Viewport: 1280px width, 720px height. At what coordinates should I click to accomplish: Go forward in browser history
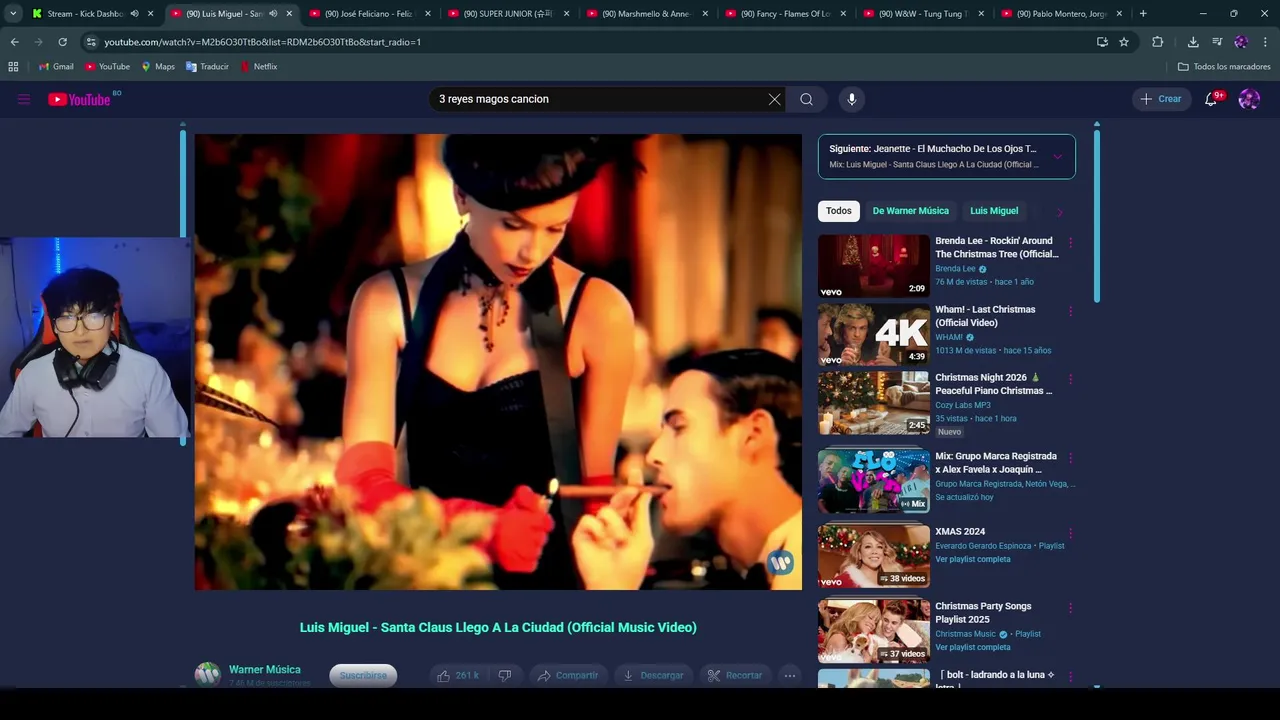pyautogui.click(x=38, y=42)
